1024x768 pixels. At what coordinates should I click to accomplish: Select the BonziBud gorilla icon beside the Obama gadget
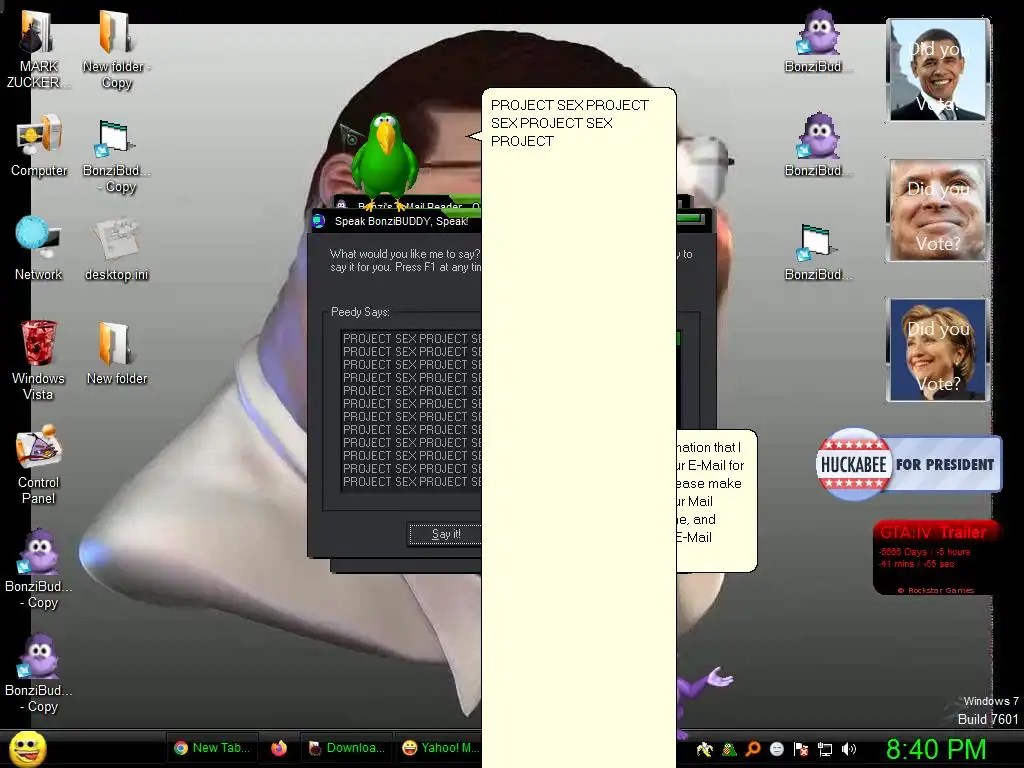(818, 40)
